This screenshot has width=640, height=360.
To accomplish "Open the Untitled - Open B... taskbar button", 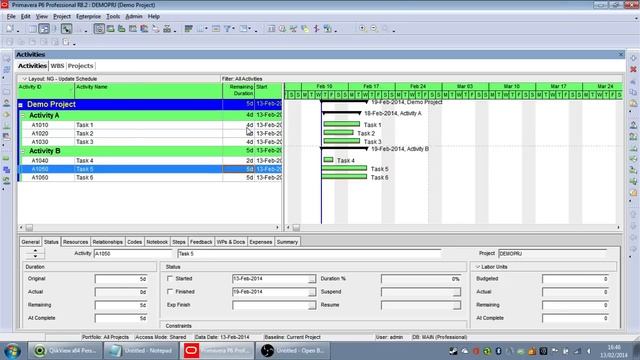I will tap(293, 351).
